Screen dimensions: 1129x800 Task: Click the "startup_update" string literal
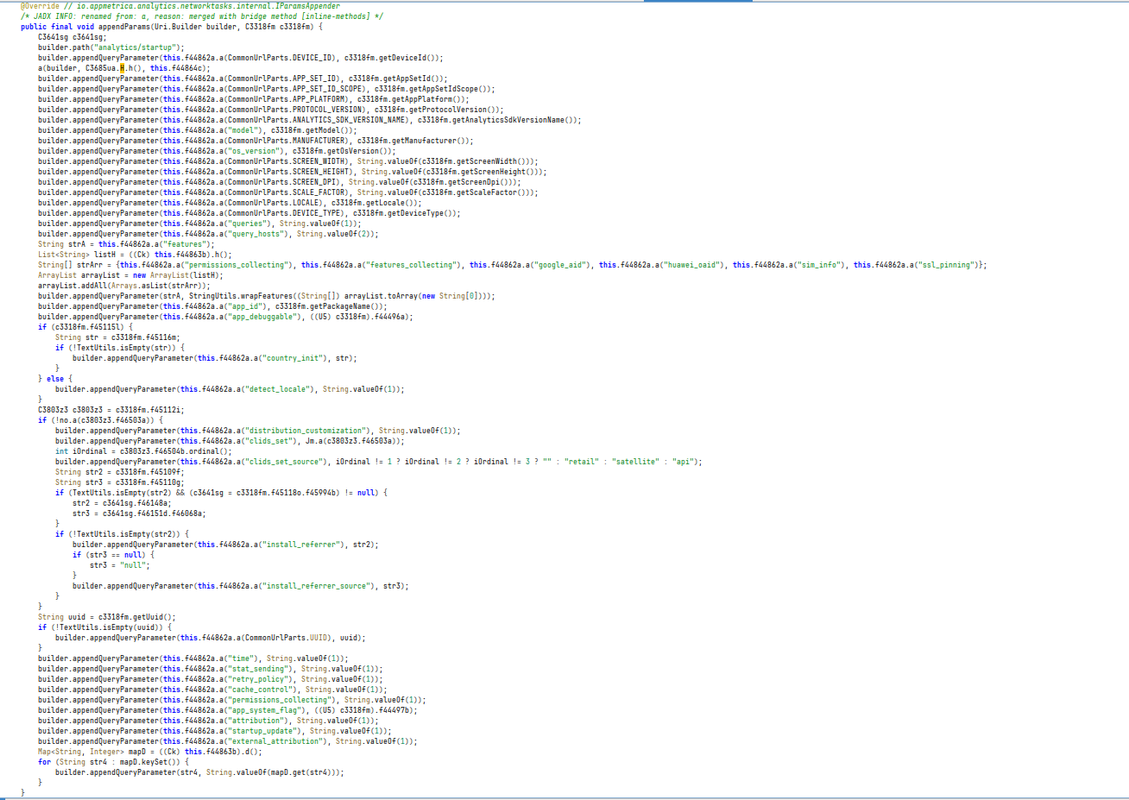pos(262,731)
